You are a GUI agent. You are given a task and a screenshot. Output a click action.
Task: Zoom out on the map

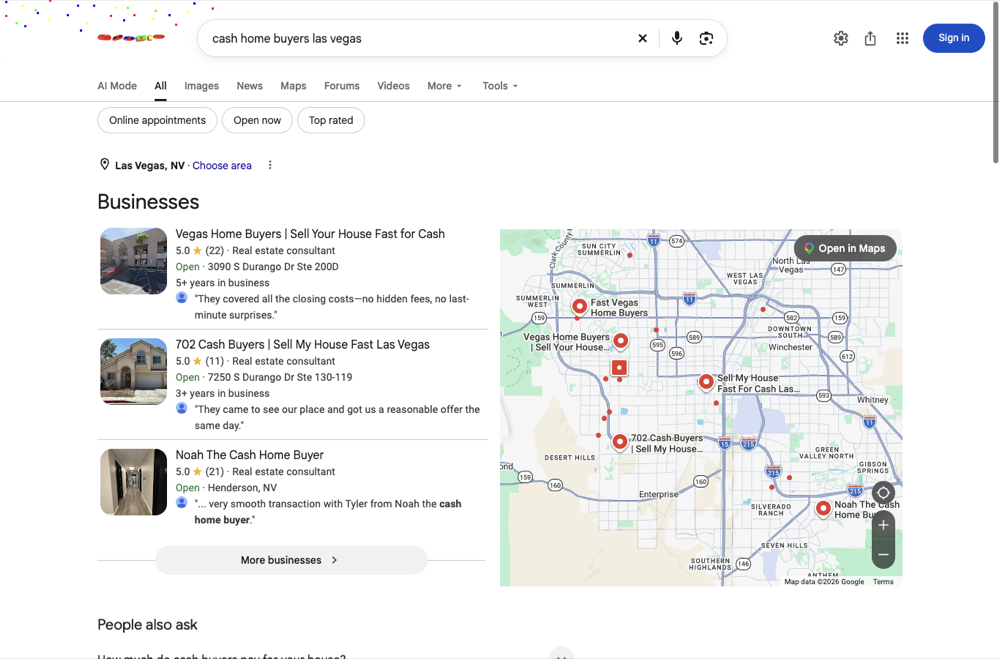[x=883, y=554]
